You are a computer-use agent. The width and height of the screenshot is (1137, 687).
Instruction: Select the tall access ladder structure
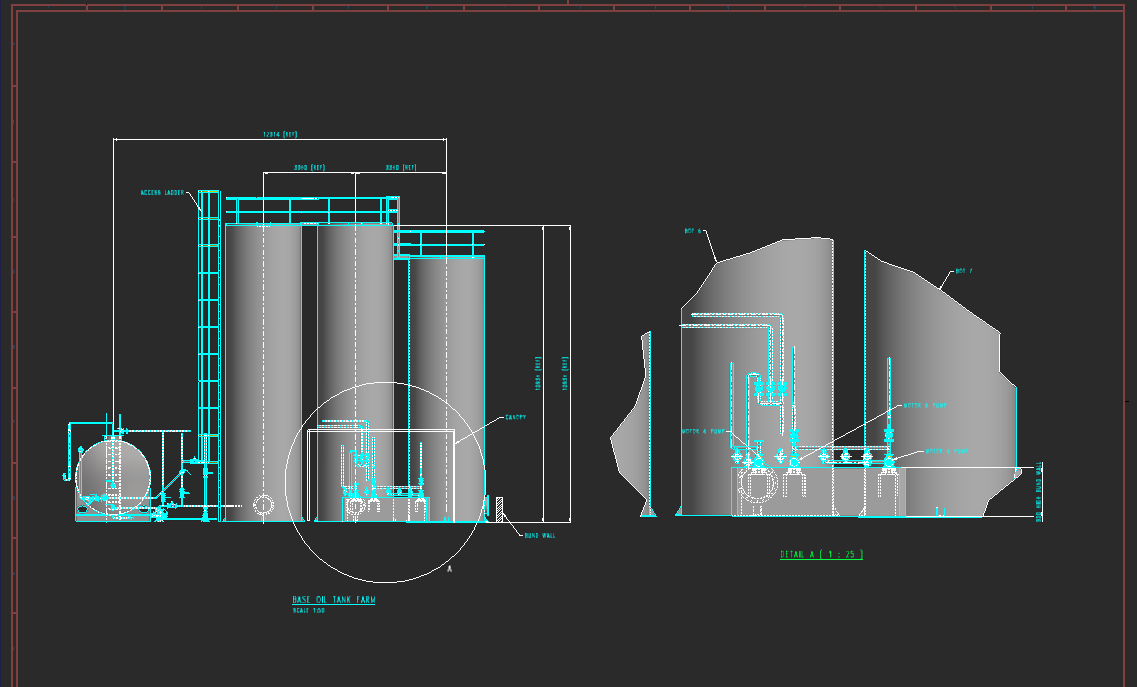[x=208, y=350]
